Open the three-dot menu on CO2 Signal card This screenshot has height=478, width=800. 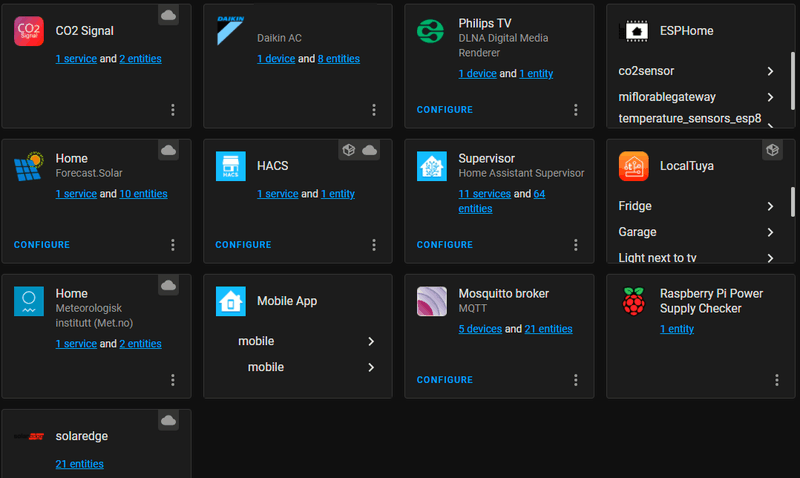[173, 110]
